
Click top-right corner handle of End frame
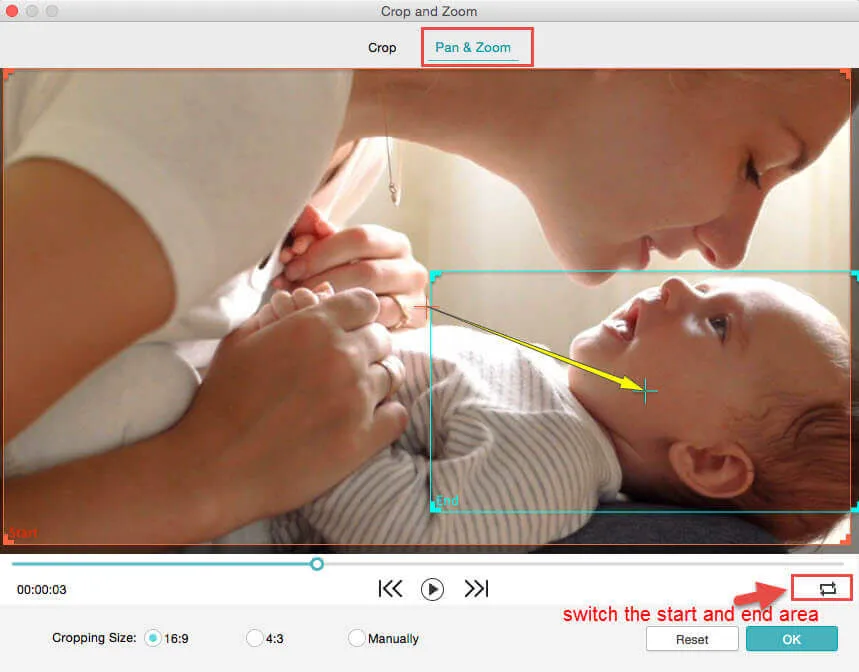pos(853,275)
